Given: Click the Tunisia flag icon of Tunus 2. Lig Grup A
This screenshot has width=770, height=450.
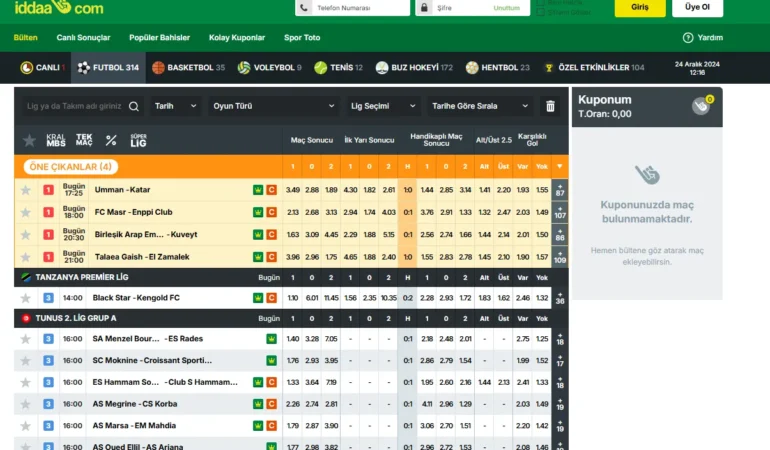Looking at the screenshot, I should 26,318.
